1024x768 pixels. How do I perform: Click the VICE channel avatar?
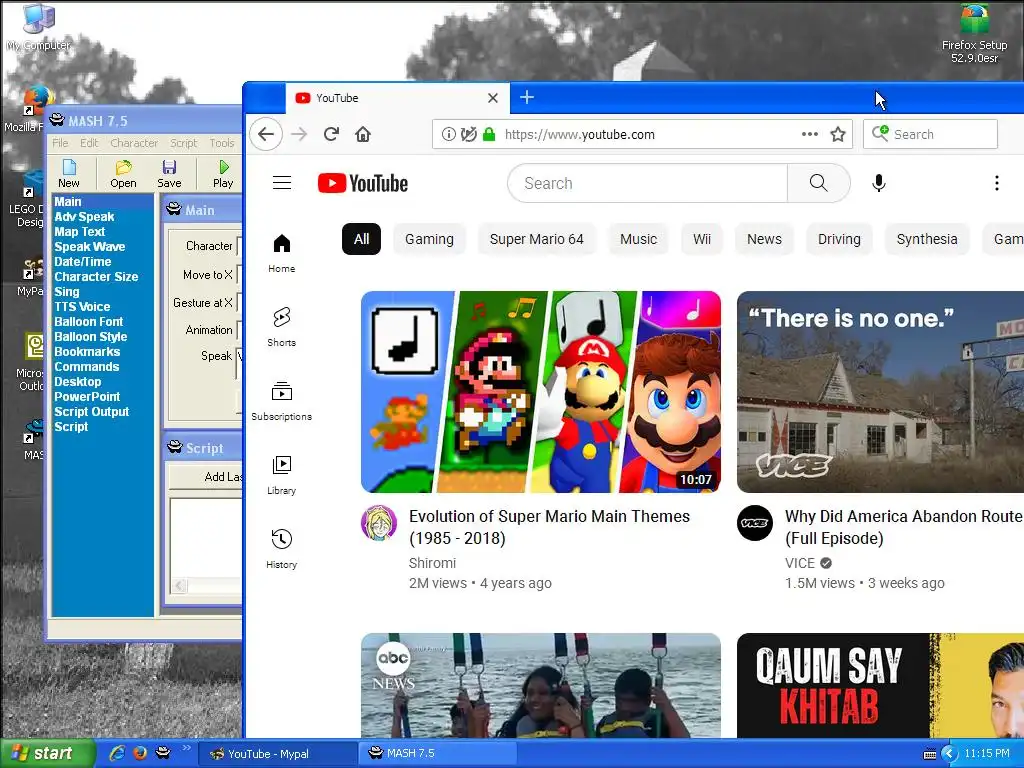coord(755,523)
